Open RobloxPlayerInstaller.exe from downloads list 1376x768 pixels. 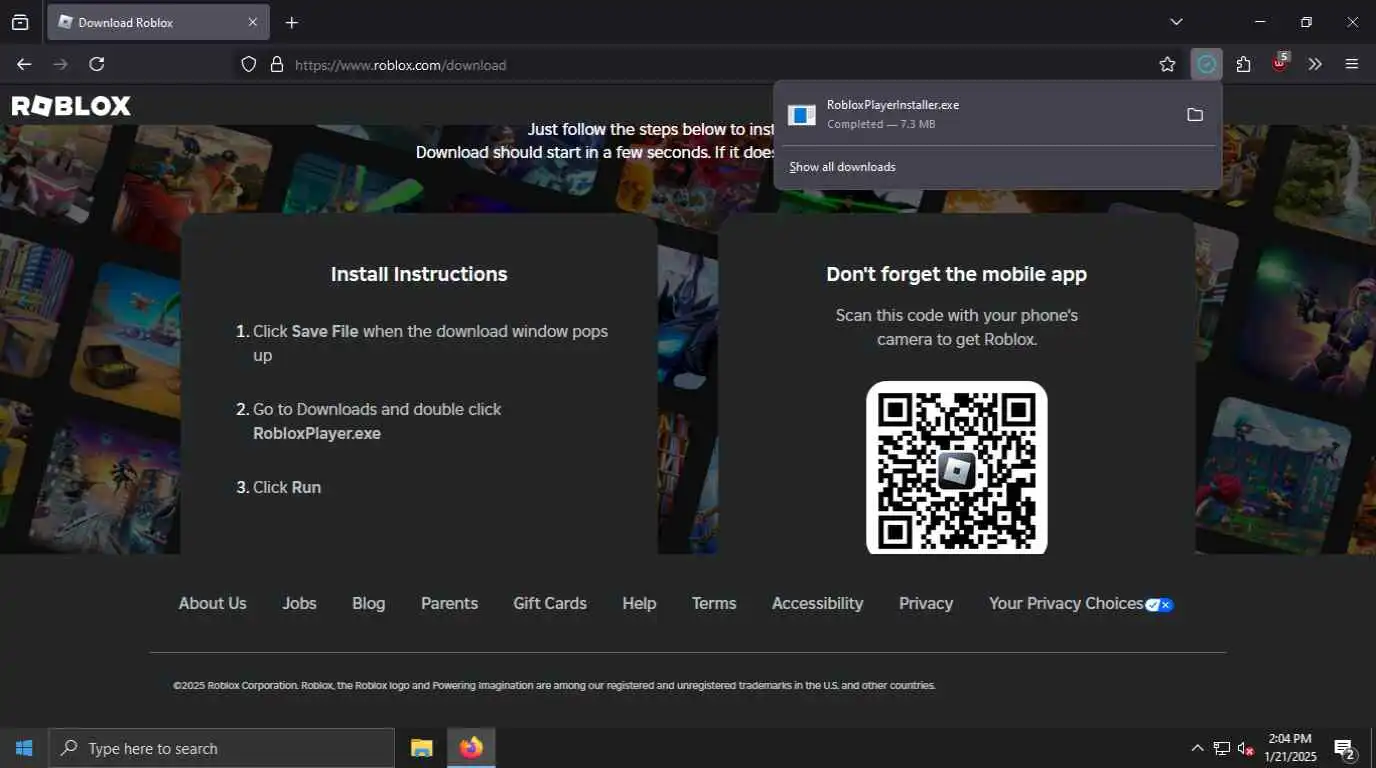[975, 114]
